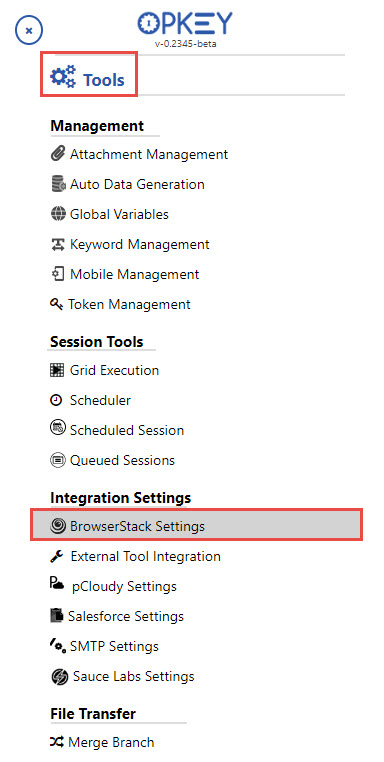
Task: Click the Global Variables globe icon
Action: point(57,214)
